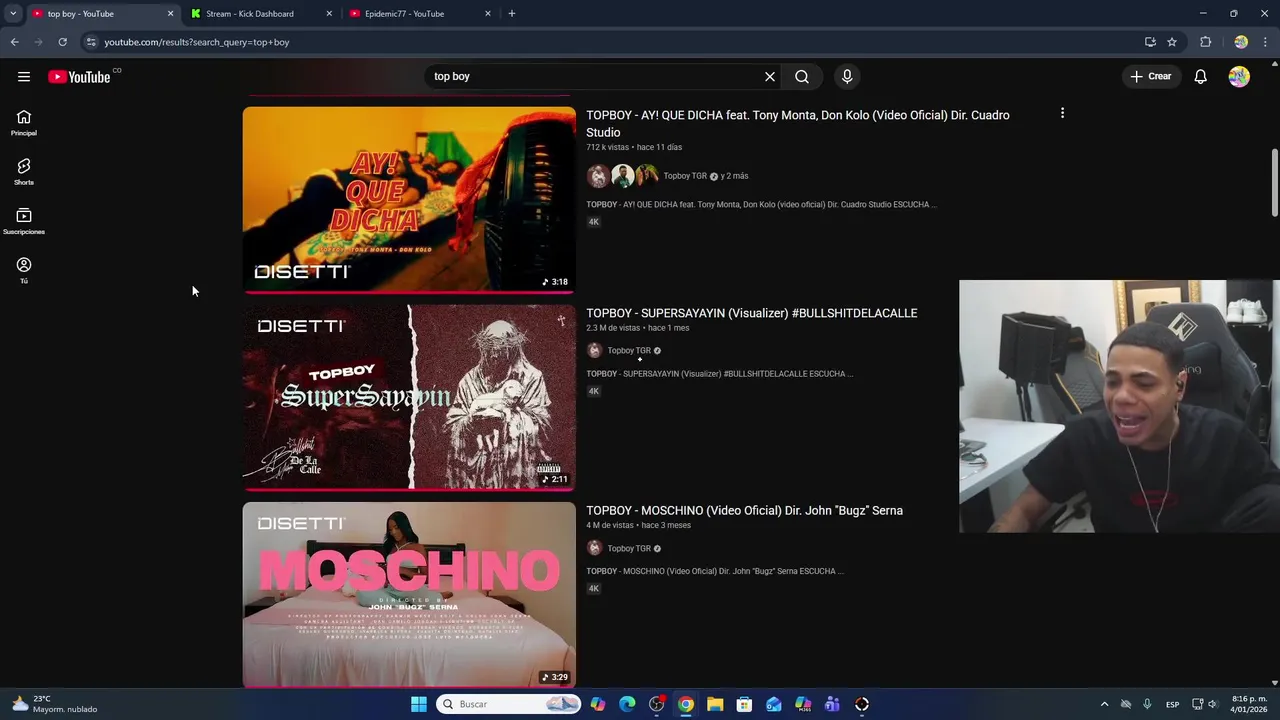
Task: Switch the ESP keyboard language indicator
Action: click(1172, 704)
